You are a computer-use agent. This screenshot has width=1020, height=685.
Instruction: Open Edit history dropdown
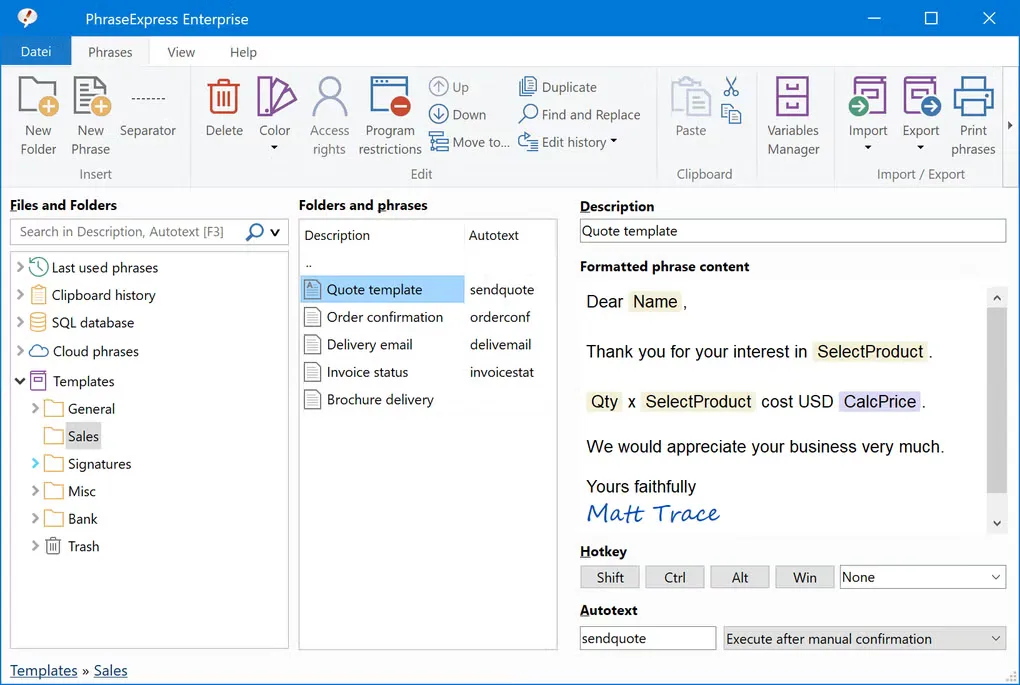tap(568, 142)
